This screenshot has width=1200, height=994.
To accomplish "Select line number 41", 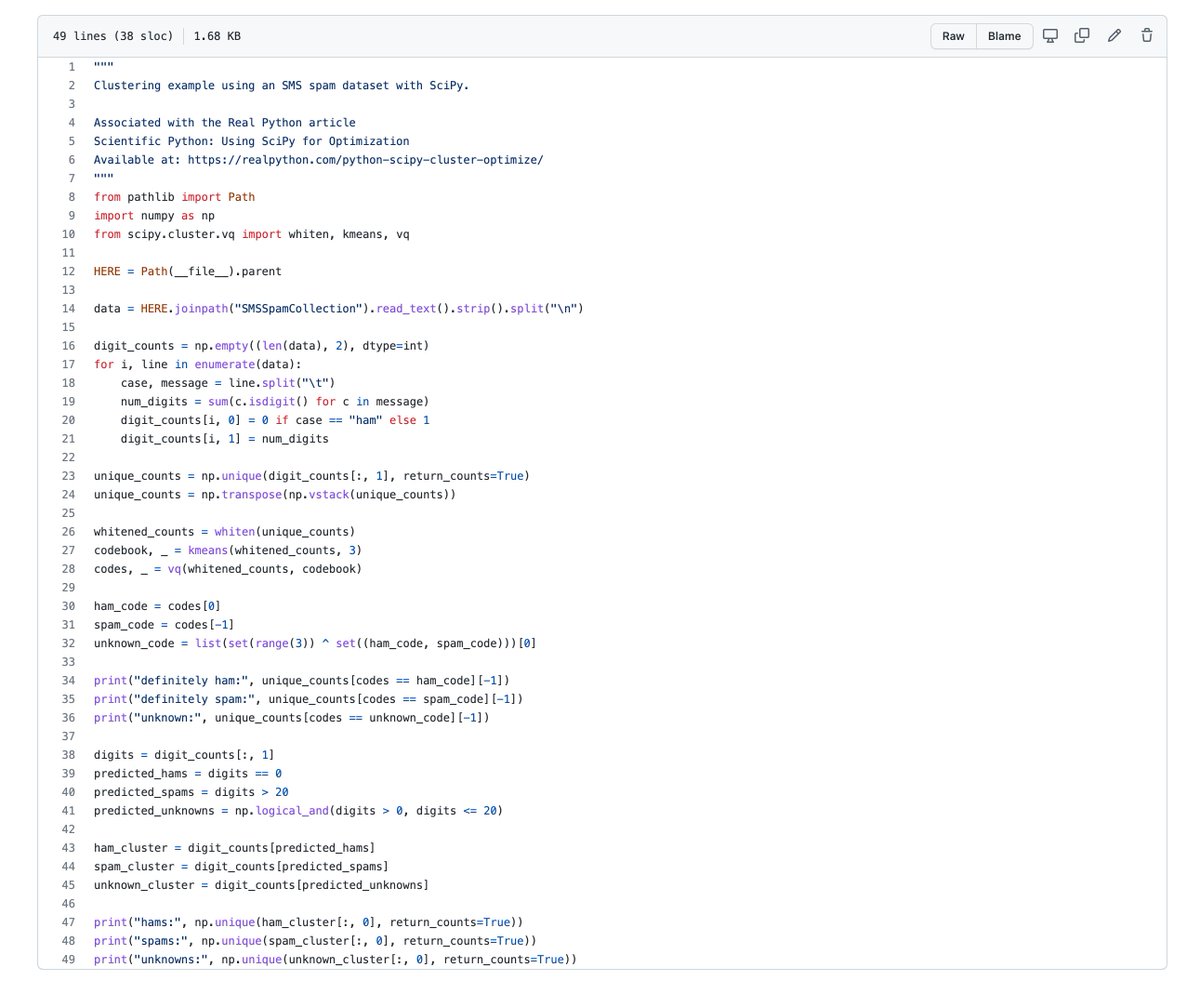I will [69, 810].
